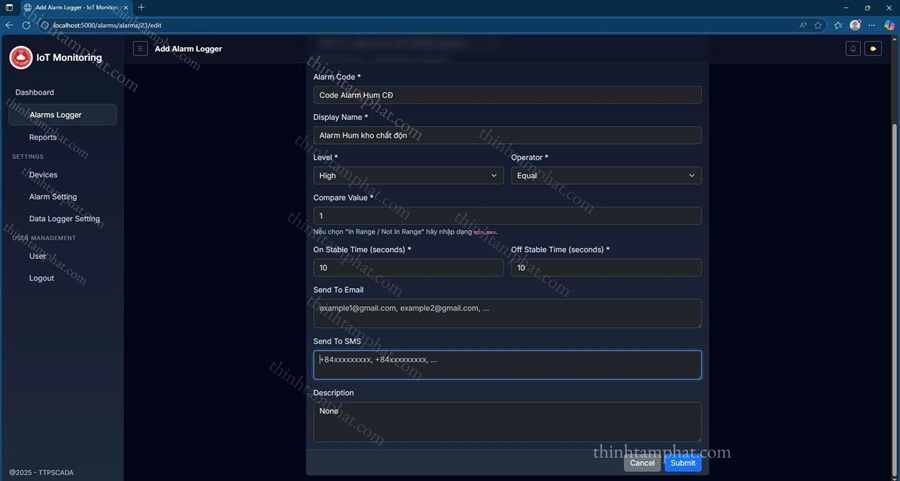Image resolution: width=900 pixels, height=481 pixels.
Task: Open browser profile avatar icon
Action: coord(855,25)
